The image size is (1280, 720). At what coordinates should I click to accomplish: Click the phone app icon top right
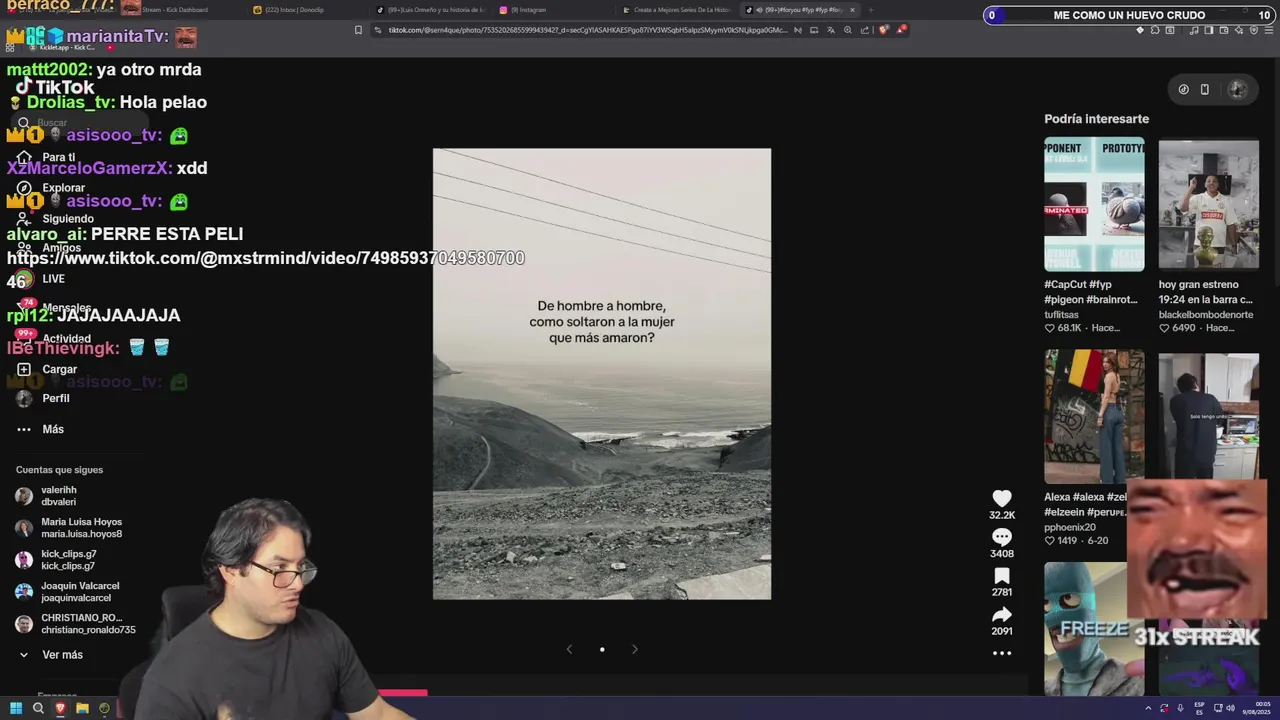pos(1204,89)
